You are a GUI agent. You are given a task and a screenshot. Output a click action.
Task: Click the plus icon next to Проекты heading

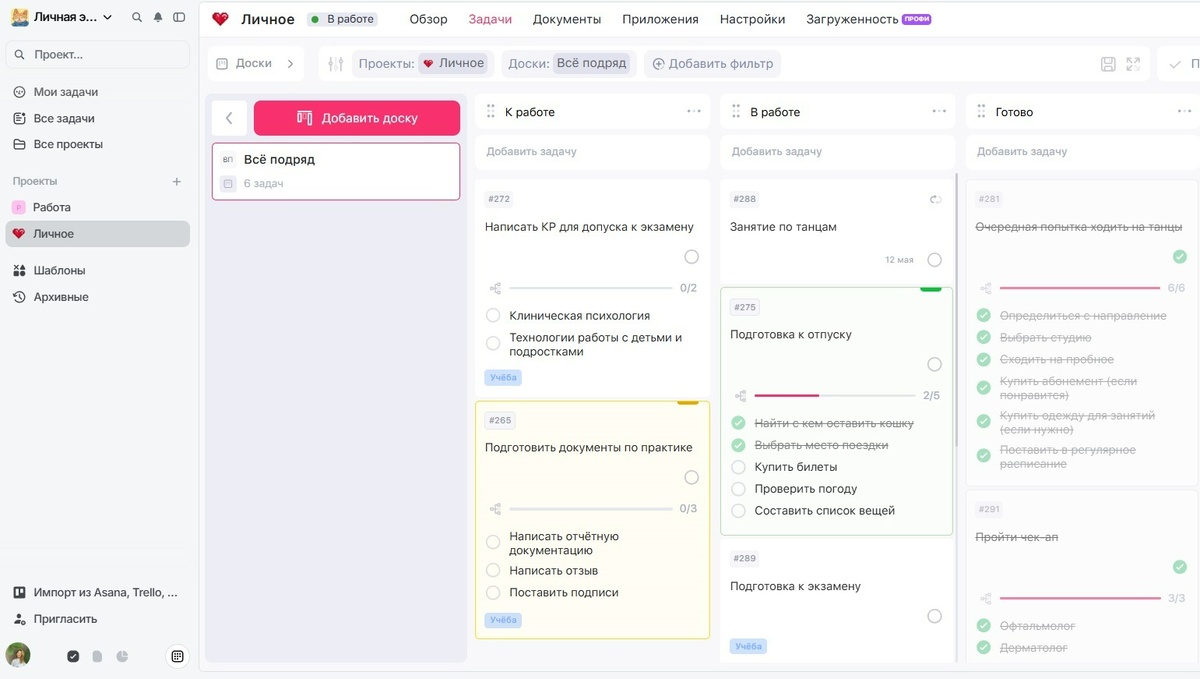pos(177,181)
